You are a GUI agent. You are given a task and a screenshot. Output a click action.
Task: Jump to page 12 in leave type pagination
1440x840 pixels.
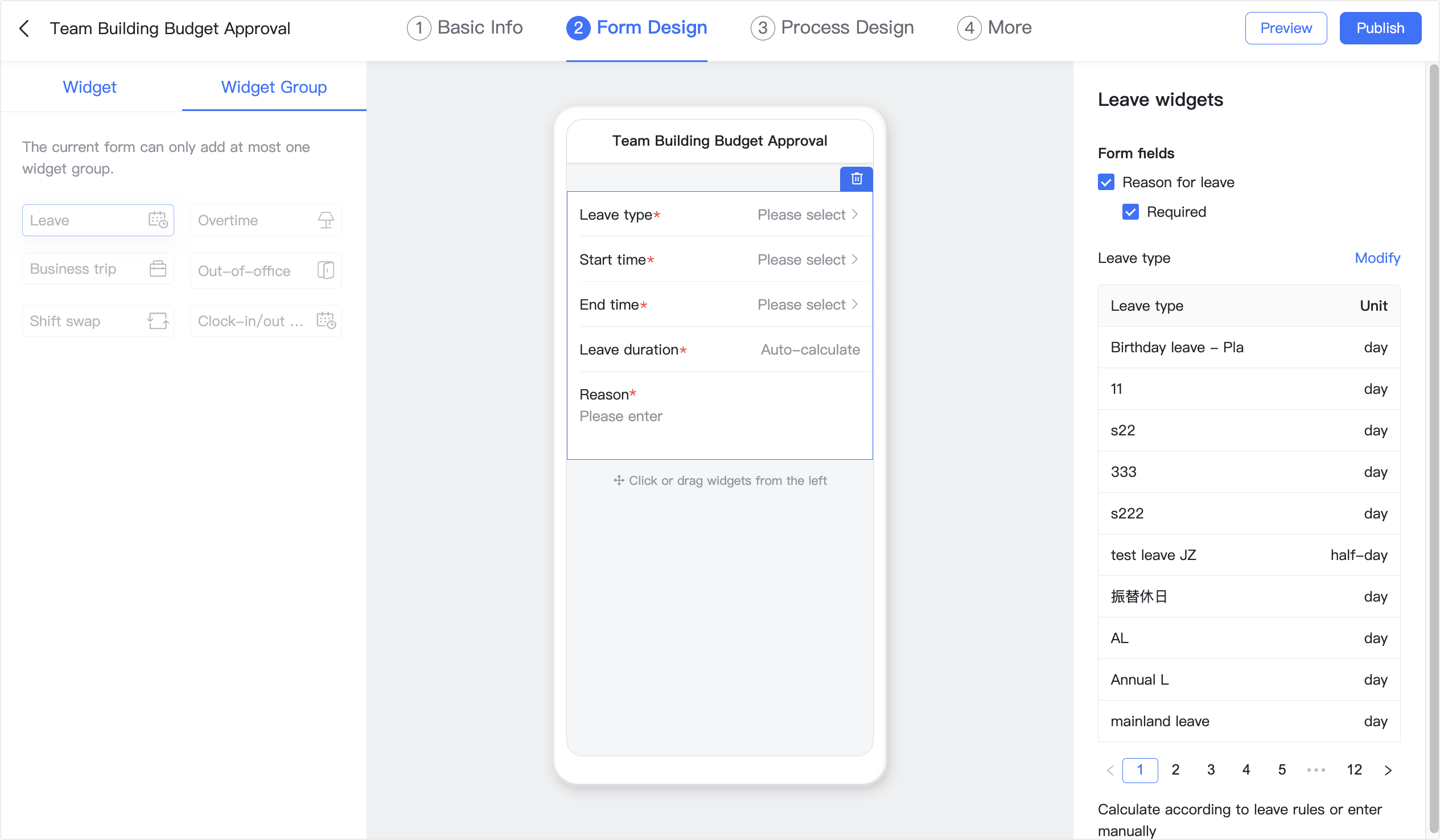[x=1353, y=769]
